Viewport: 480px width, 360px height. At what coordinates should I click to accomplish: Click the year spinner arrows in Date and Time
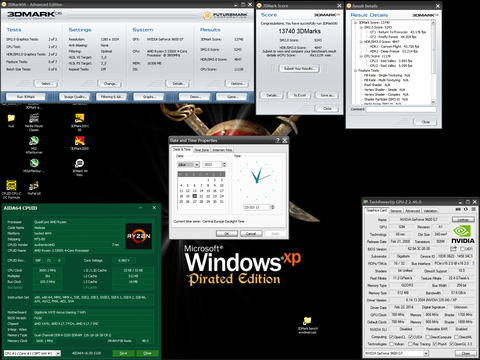224,165
